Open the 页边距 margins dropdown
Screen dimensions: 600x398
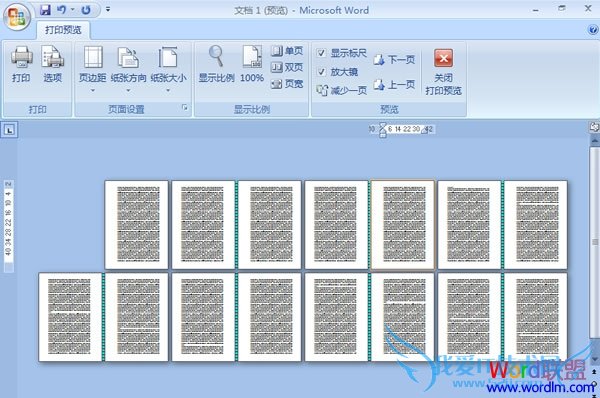[92, 70]
